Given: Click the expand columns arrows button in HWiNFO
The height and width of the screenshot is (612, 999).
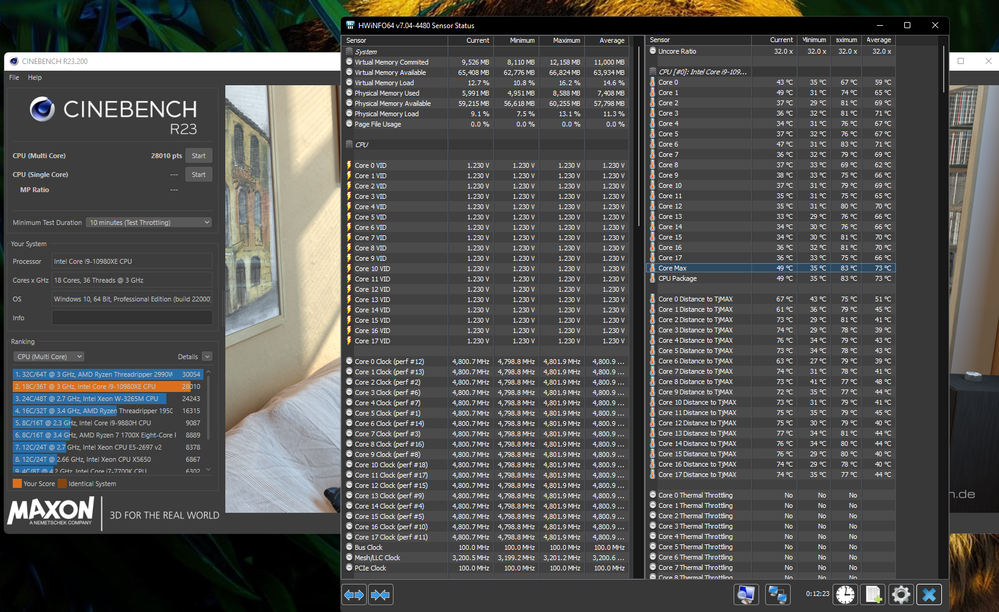Looking at the screenshot, I should pos(354,595).
